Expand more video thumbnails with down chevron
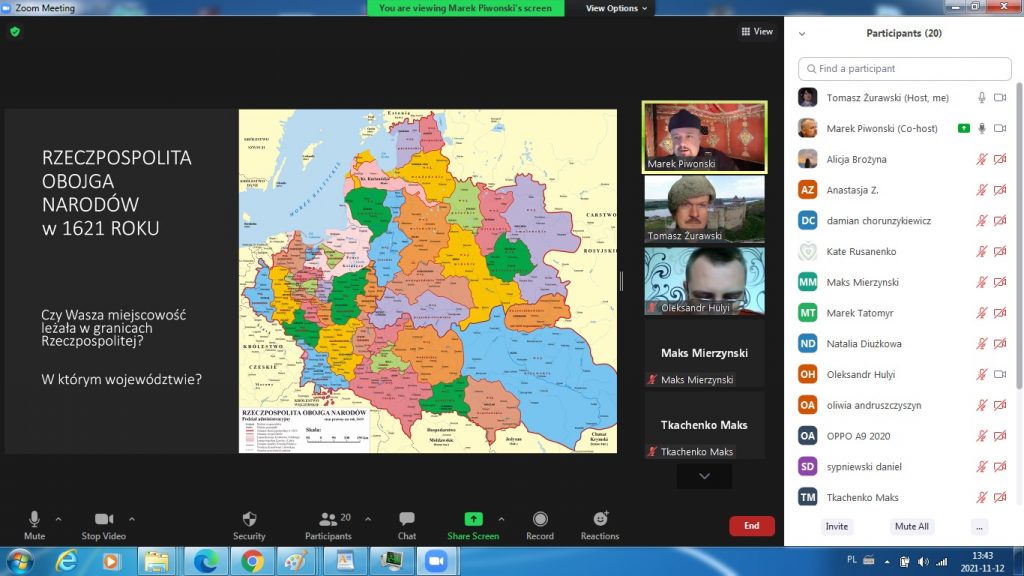Image resolution: width=1024 pixels, height=576 pixels. point(704,477)
